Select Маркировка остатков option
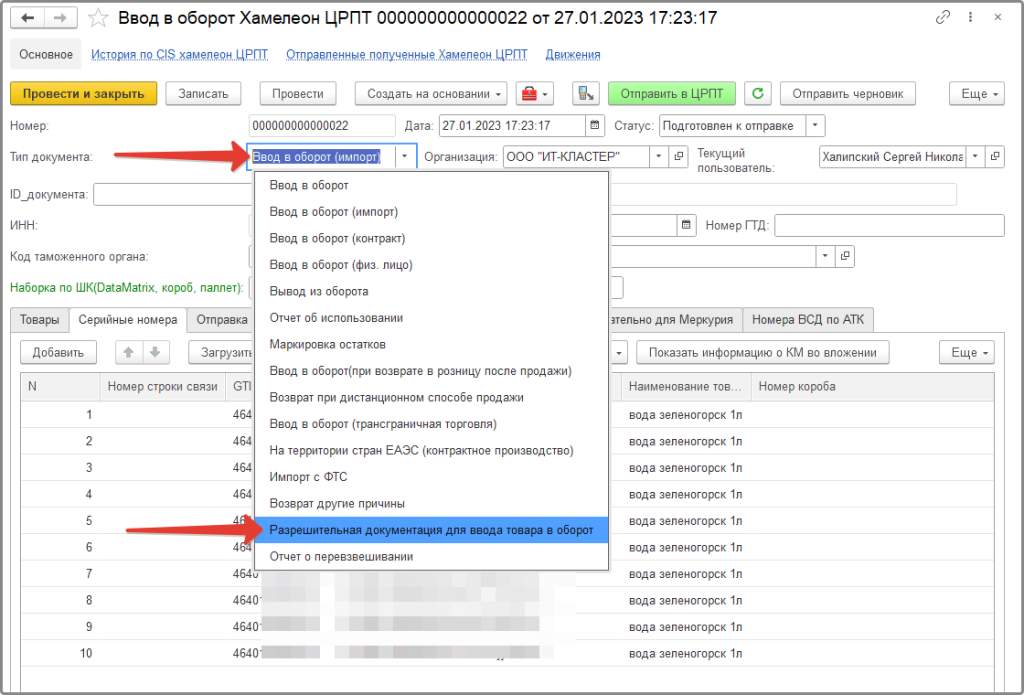1024x695 pixels. point(431,344)
